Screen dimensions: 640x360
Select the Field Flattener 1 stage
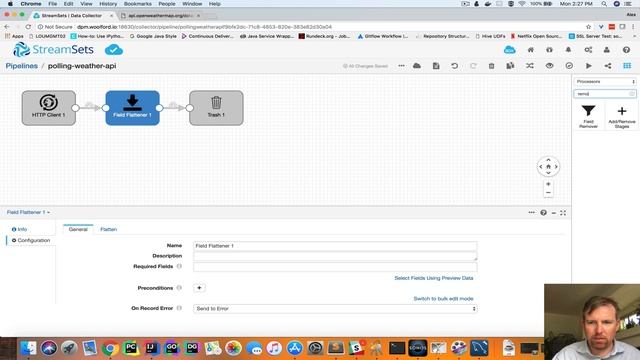point(132,108)
